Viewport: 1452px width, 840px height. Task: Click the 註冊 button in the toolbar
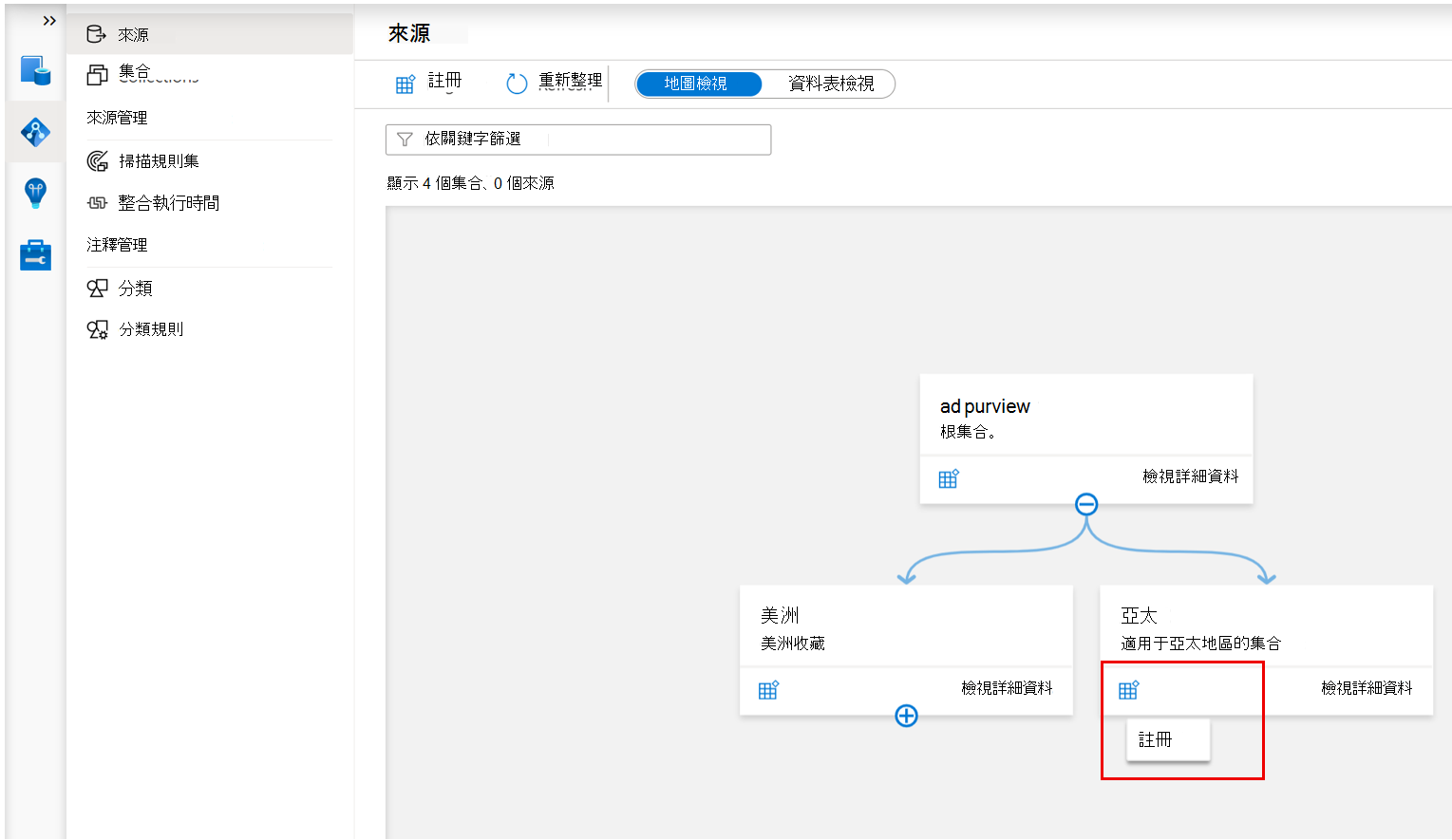click(x=430, y=83)
